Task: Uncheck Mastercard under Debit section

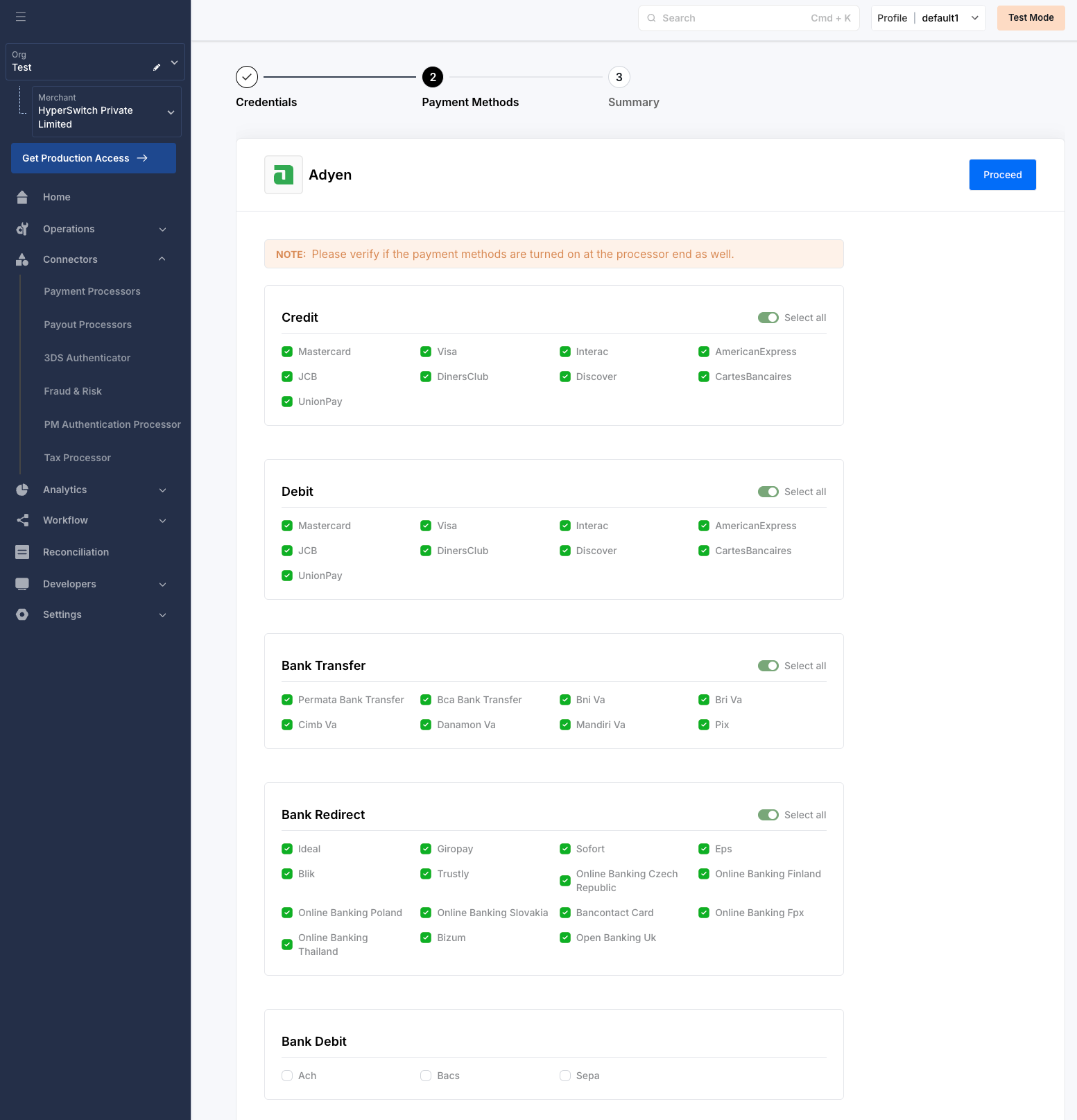Action: 287,526
